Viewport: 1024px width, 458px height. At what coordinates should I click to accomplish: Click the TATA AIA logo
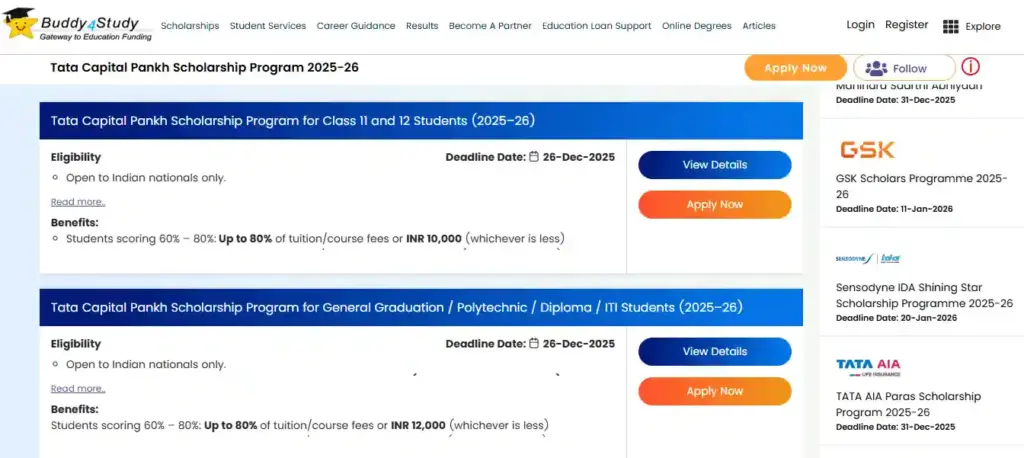pyautogui.click(x=868, y=366)
